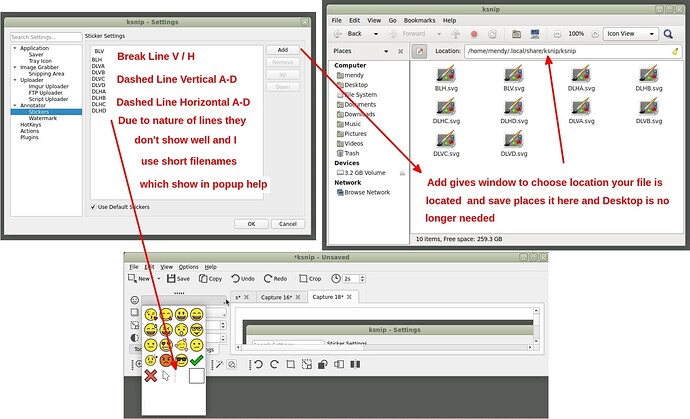The height and width of the screenshot is (419, 690).
Task: Toggle text-based location bar button
Action: [419, 51]
